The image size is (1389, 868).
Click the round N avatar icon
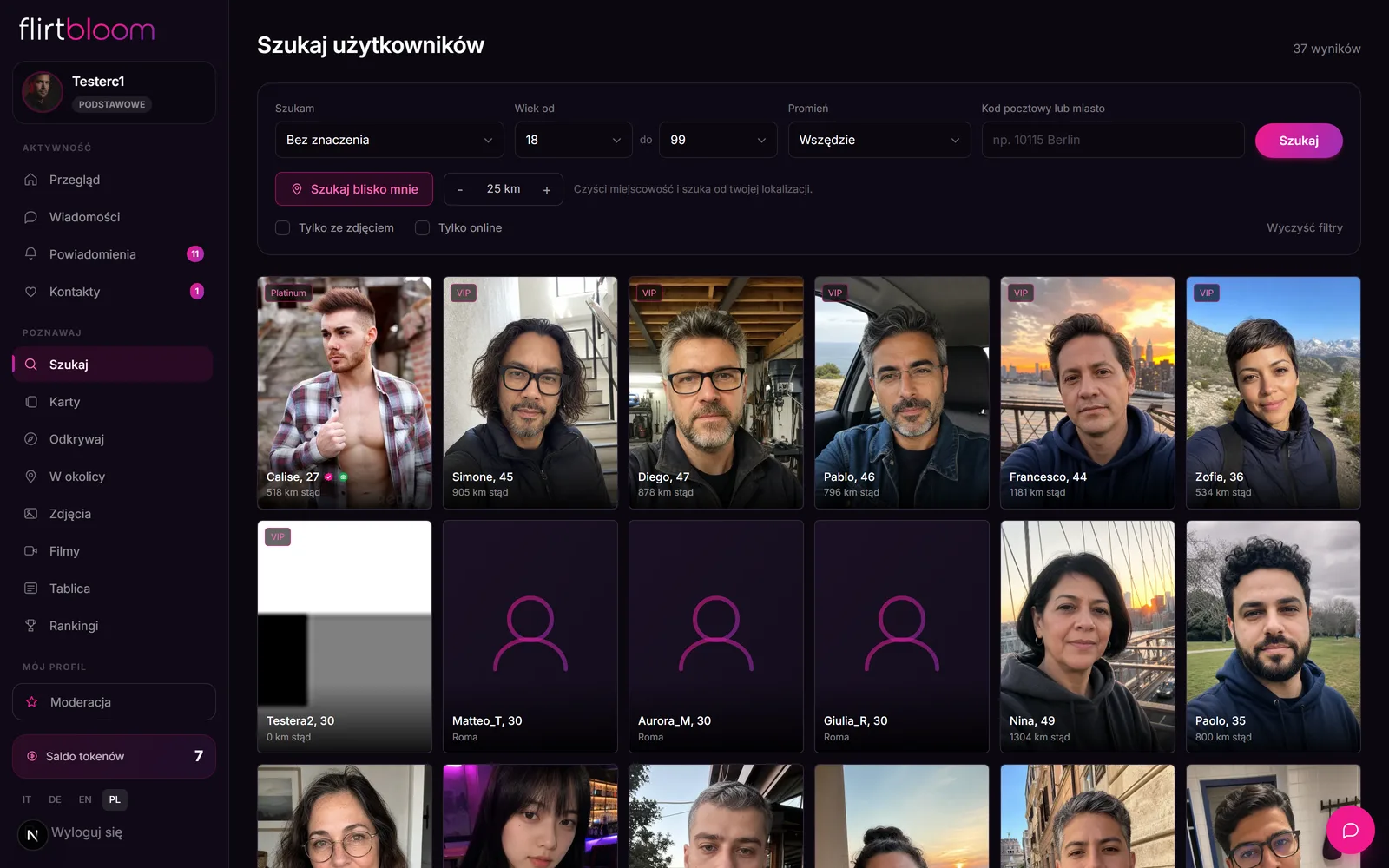(x=33, y=835)
